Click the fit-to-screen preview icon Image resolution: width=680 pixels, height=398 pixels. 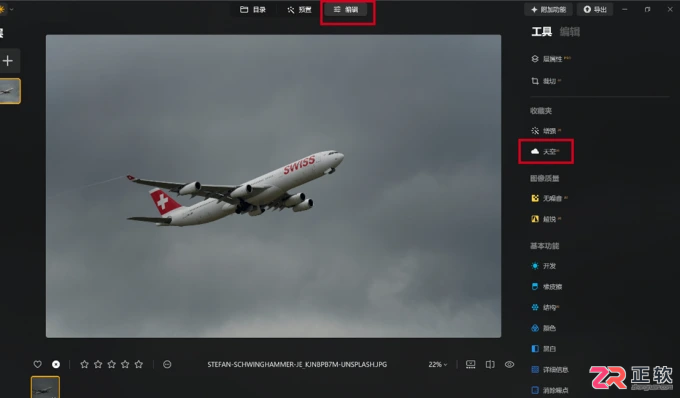point(471,364)
